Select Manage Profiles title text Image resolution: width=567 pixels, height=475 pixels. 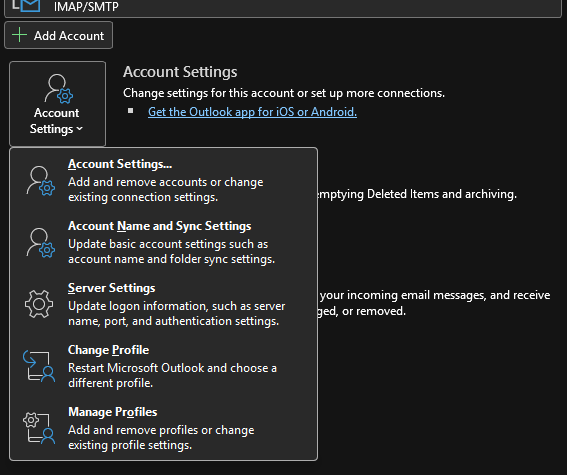click(112, 412)
